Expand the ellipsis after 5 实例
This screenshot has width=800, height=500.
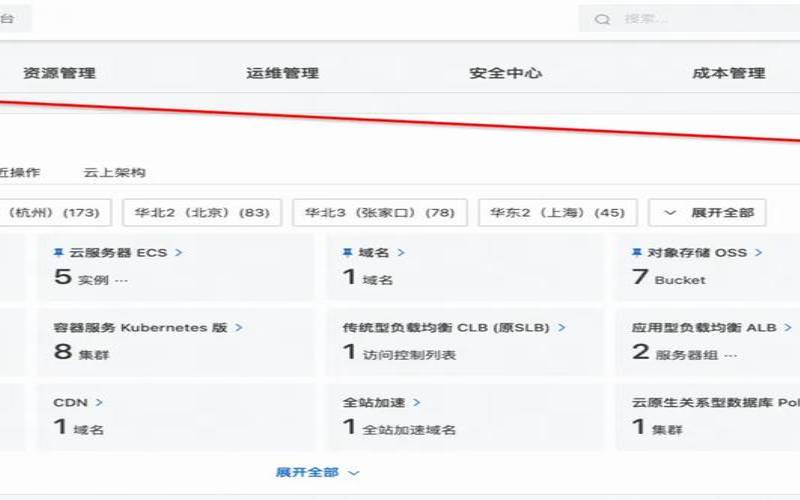coord(121,280)
